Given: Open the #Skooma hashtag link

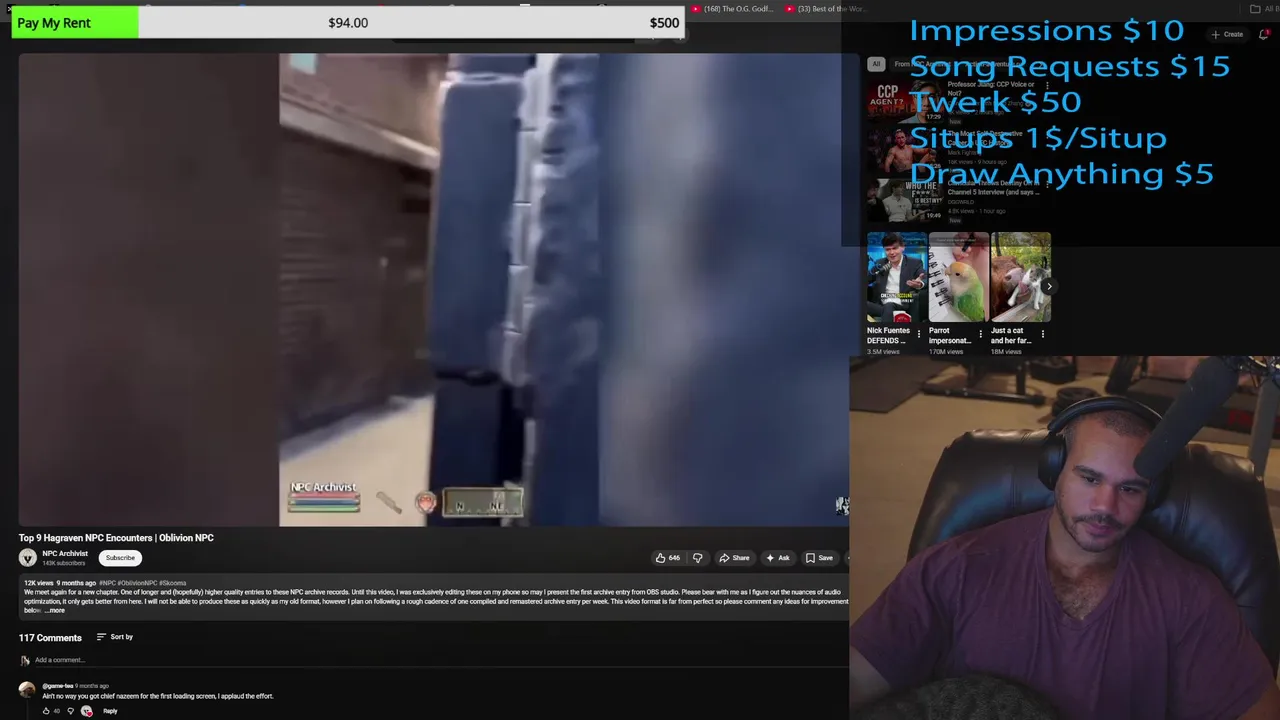Looking at the screenshot, I should (173, 583).
